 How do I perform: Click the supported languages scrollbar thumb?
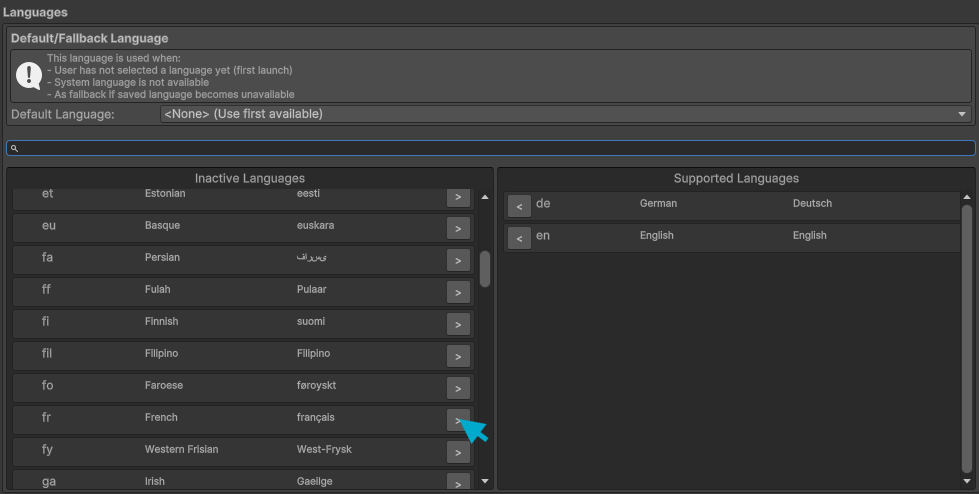coord(967,339)
